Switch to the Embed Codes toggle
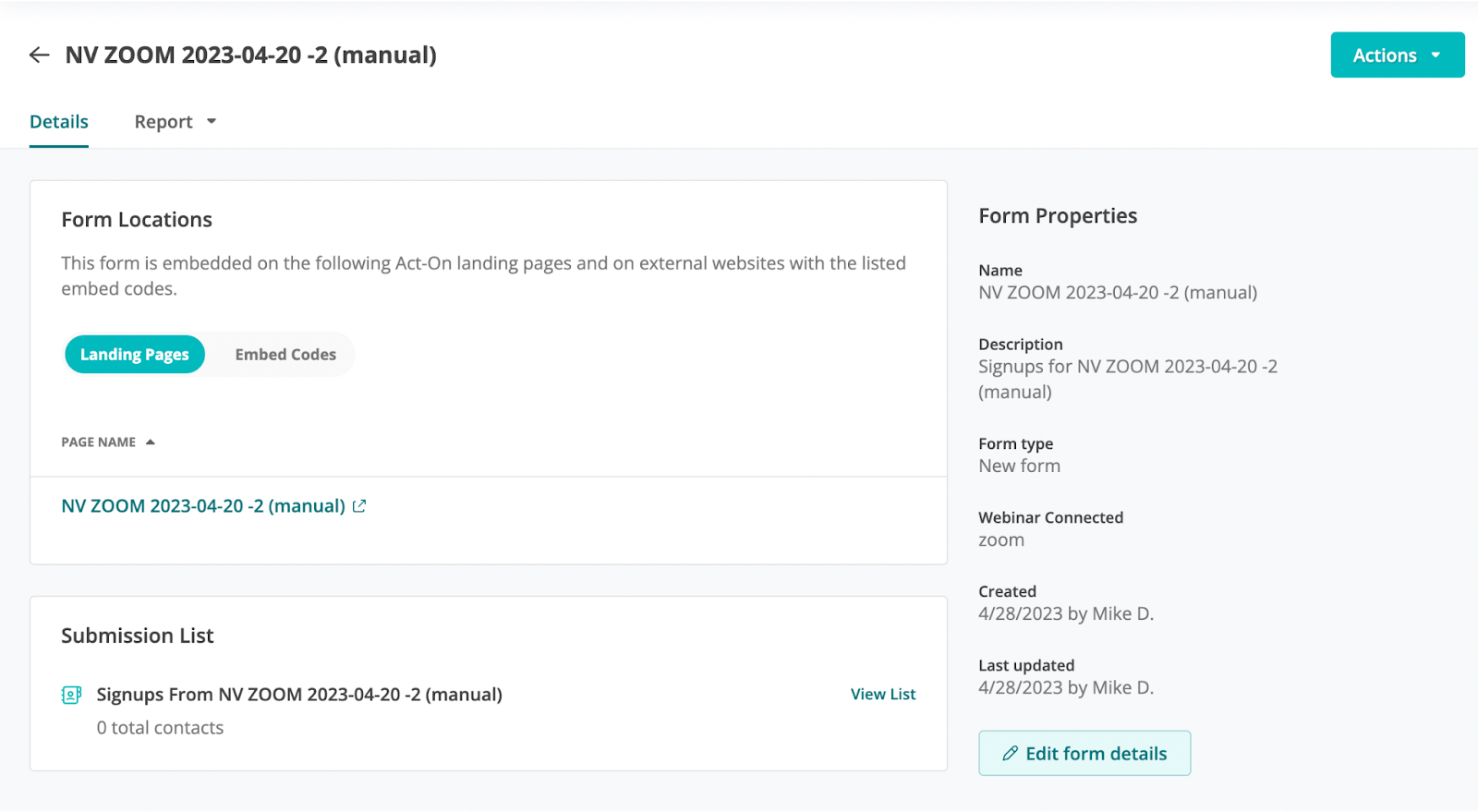1478x812 pixels. pyautogui.click(x=285, y=355)
